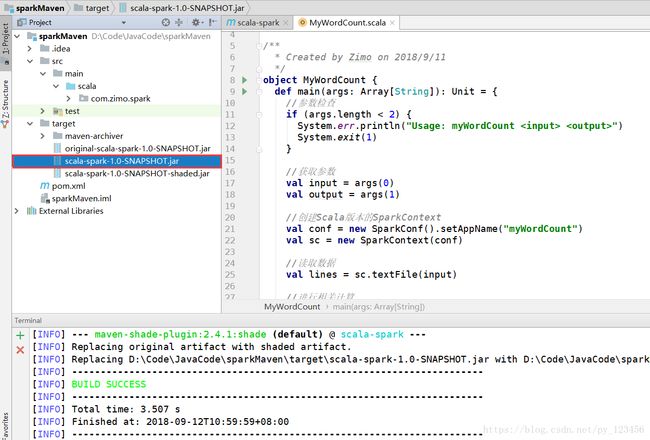Click sparkMaven in the navigation breadcrumb
The width and height of the screenshot is (650, 440).
click(x=35, y=8)
